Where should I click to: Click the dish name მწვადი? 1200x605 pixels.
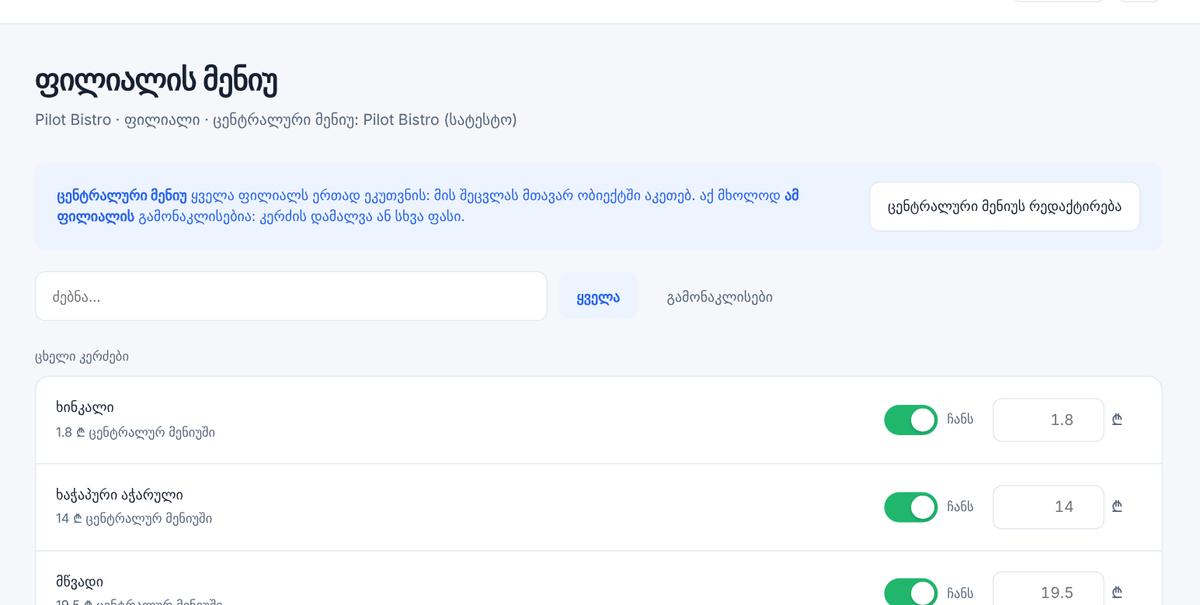(80, 582)
